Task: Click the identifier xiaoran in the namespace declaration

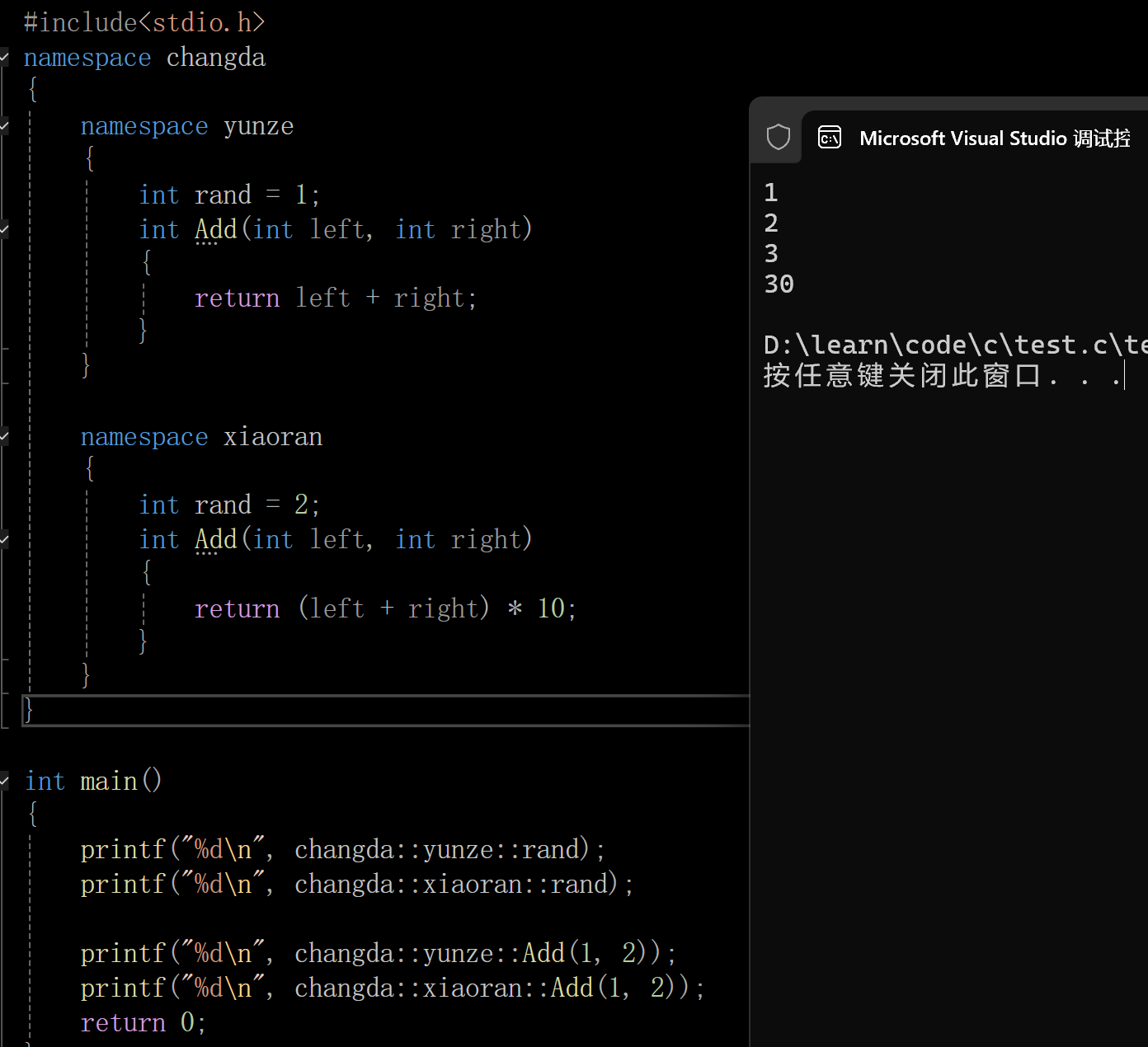Action: click(x=273, y=437)
